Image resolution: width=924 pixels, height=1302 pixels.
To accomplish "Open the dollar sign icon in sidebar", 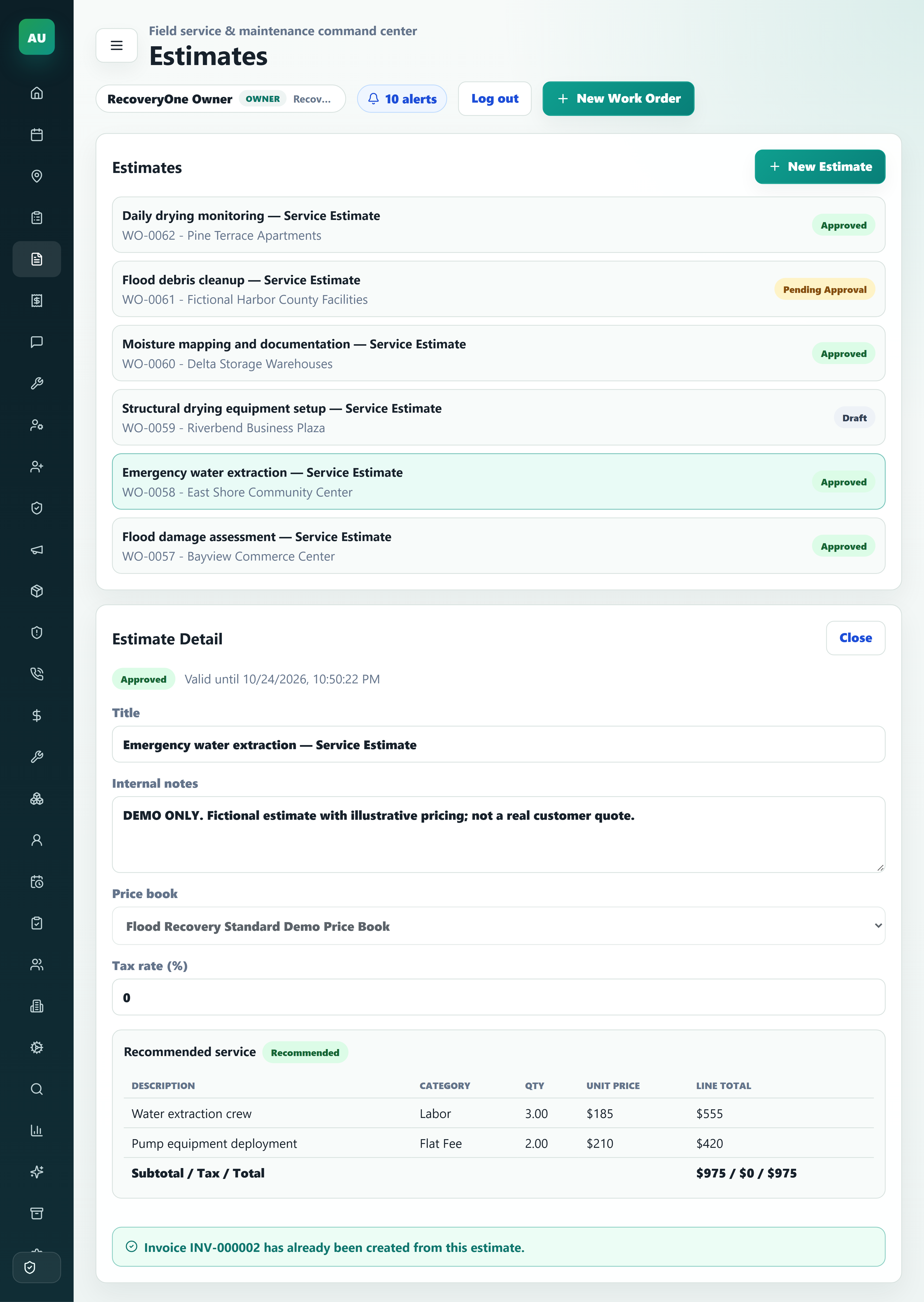I will (x=36, y=716).
